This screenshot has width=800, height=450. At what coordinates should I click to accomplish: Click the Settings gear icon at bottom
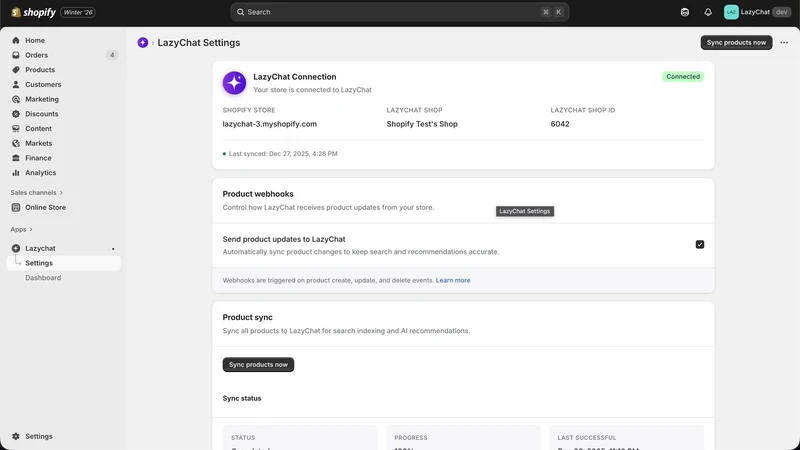point(16,437)
